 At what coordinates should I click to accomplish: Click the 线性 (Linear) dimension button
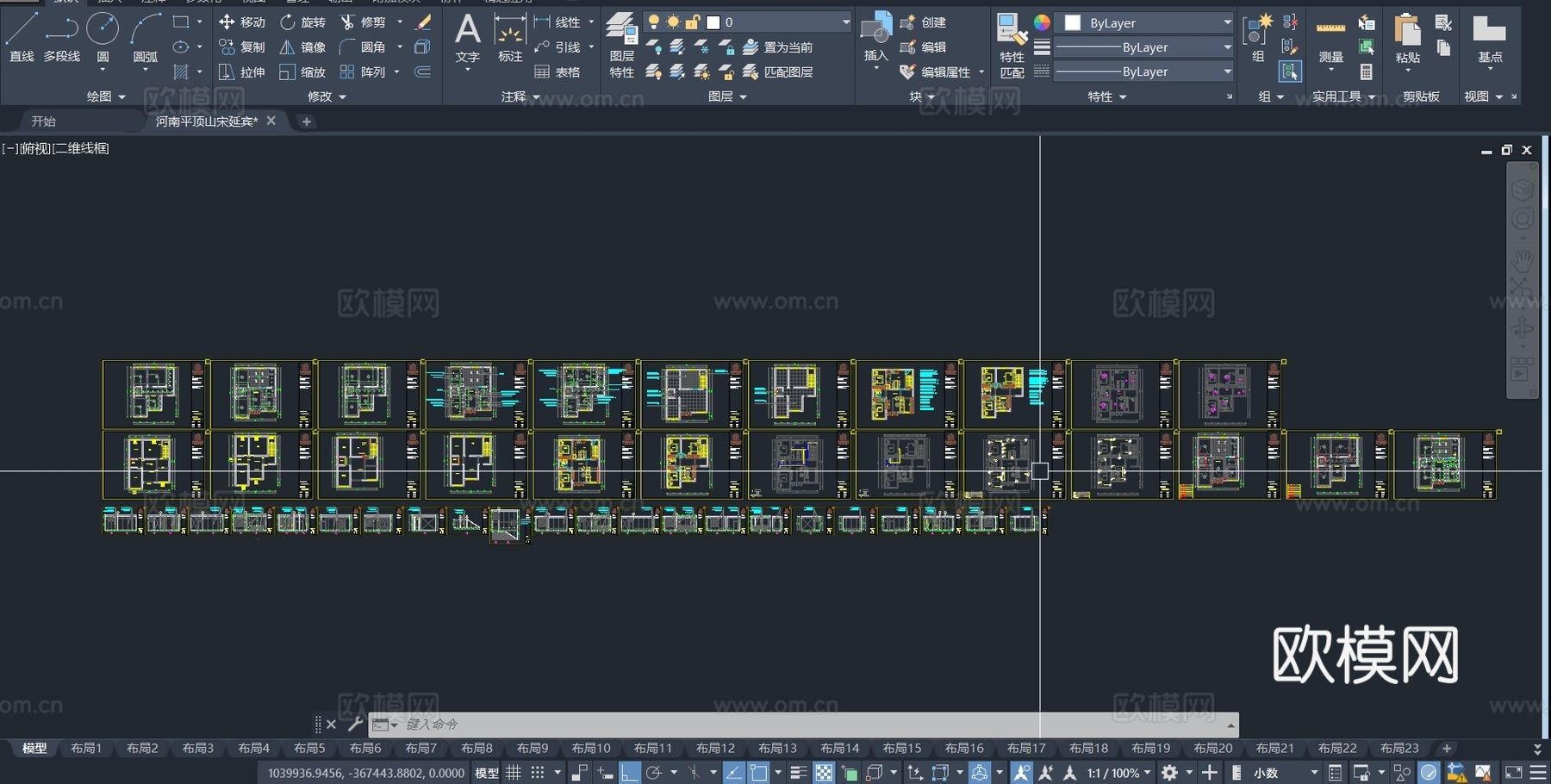click(x=557, y=22)
